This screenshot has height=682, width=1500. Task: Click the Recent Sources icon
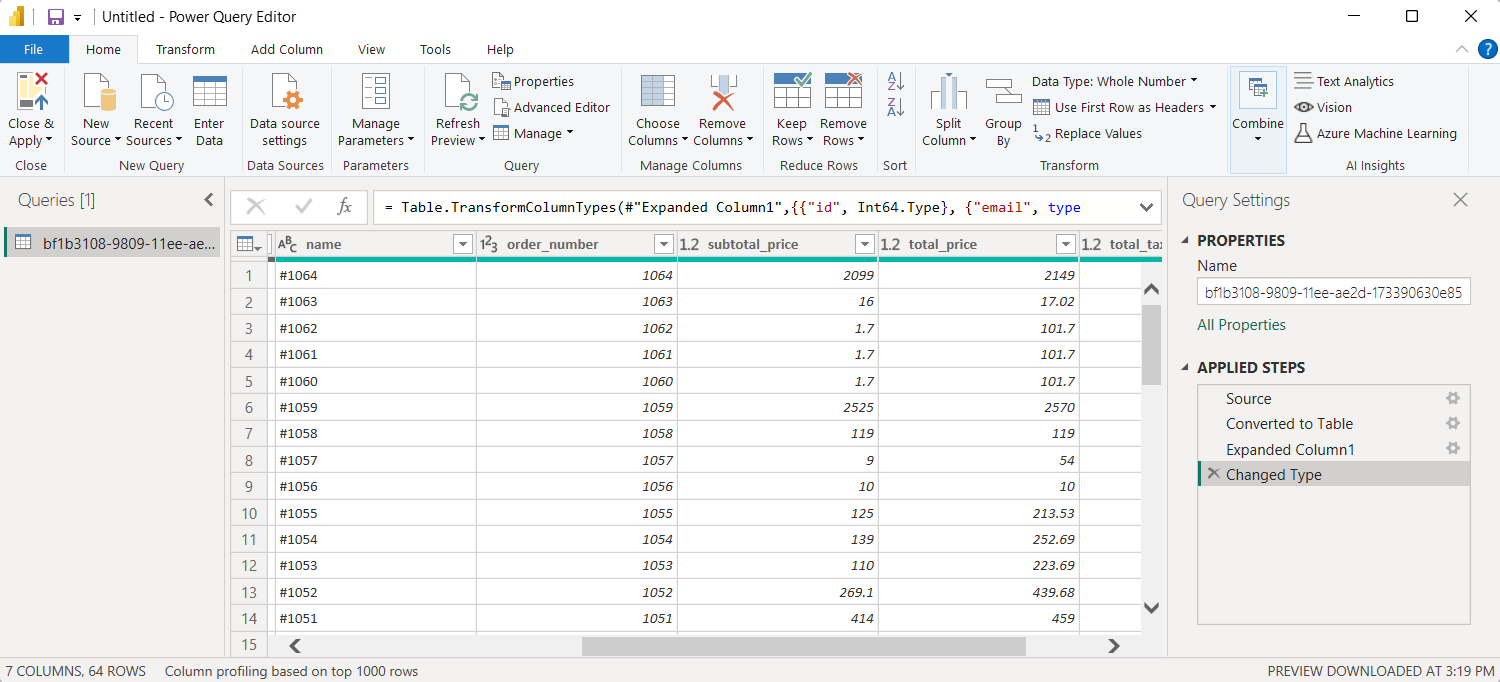point(155,92)
